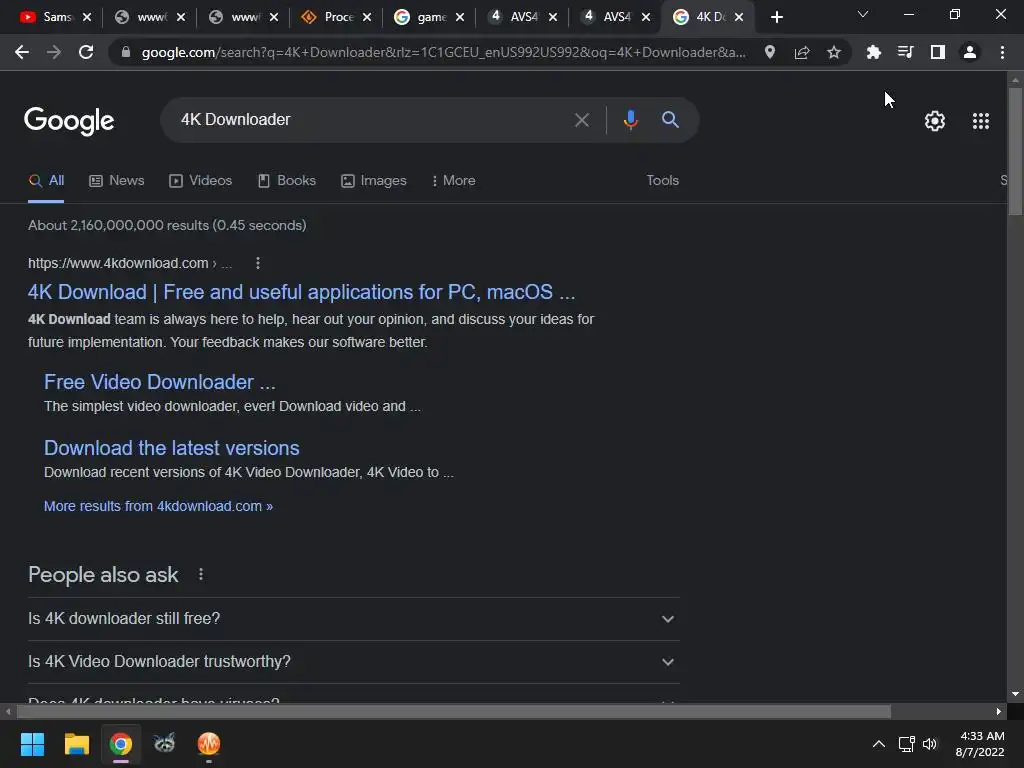This screenshot has width=1024, height=768.
Task: Bookmark this tab with star icon
Action: (x=834, y=52)
